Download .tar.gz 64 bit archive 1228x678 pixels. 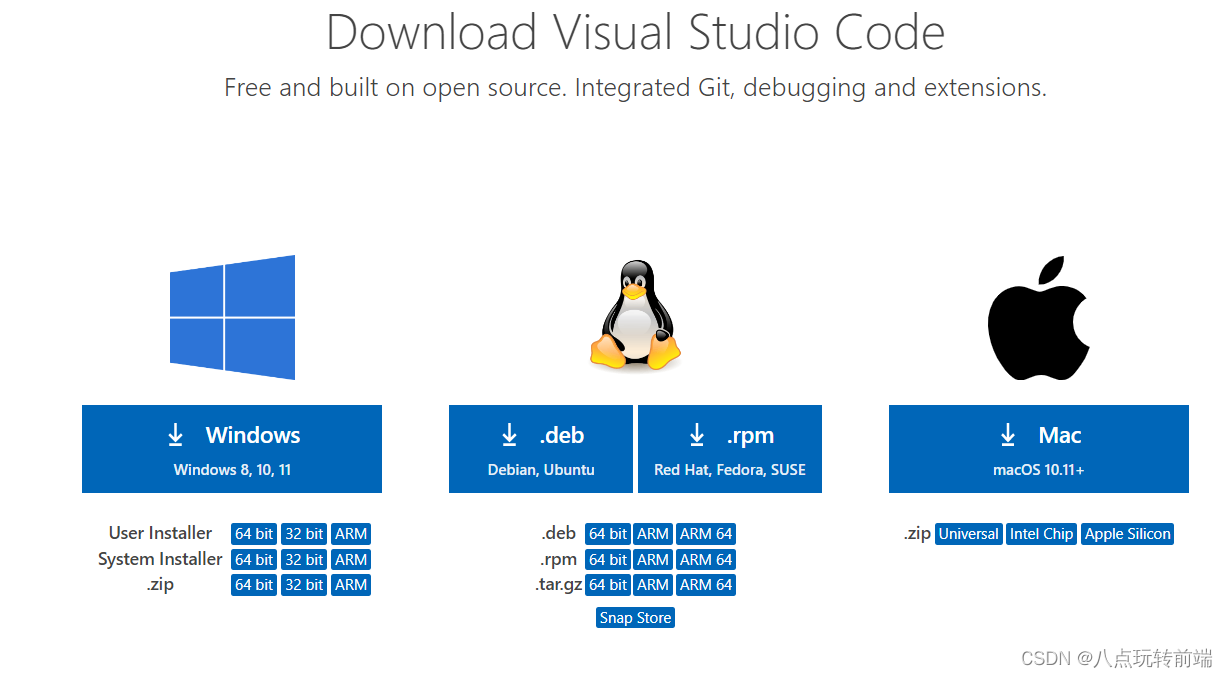coord(608,585)
